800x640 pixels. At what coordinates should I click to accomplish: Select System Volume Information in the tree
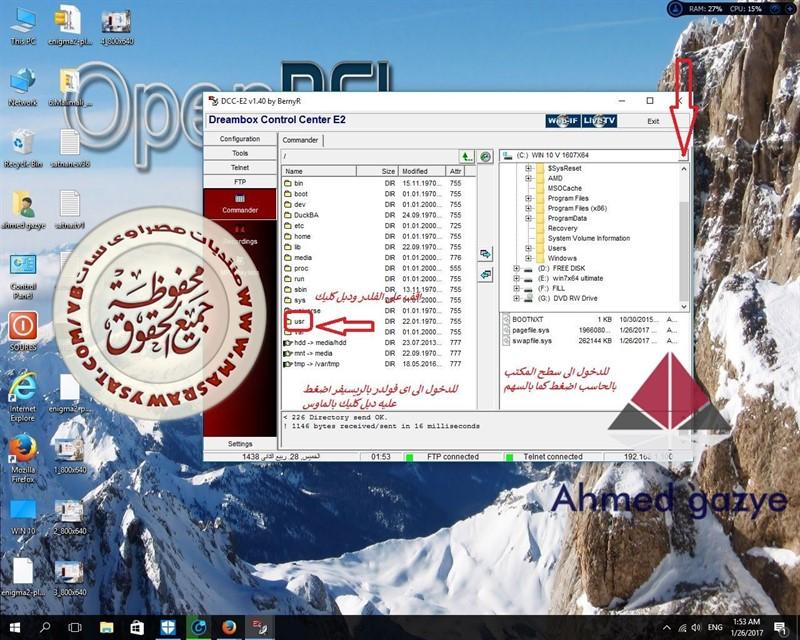click(589, 238)
